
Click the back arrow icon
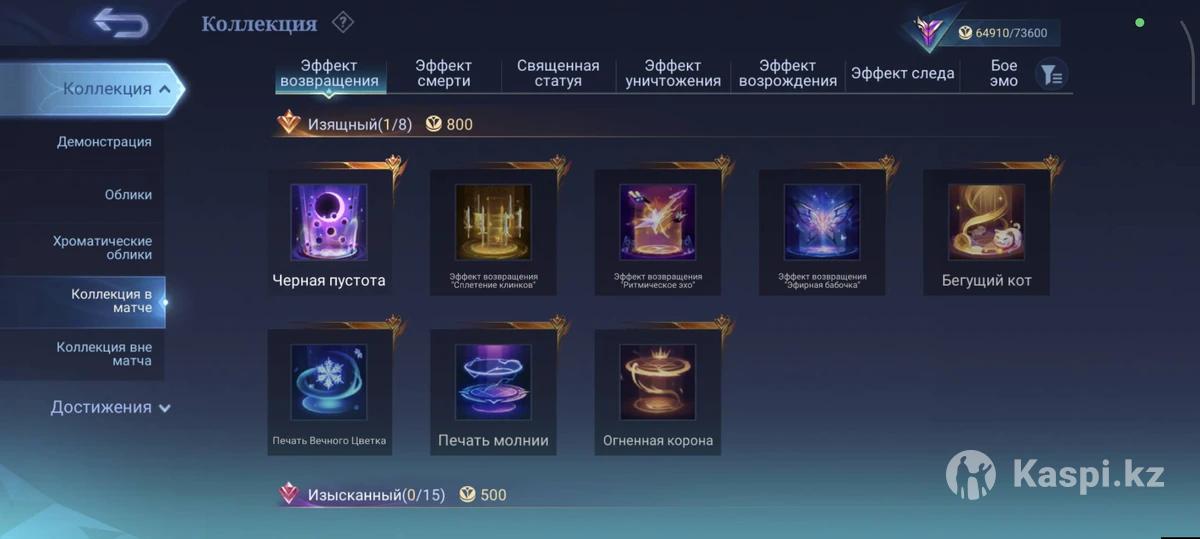coord(121,22)
